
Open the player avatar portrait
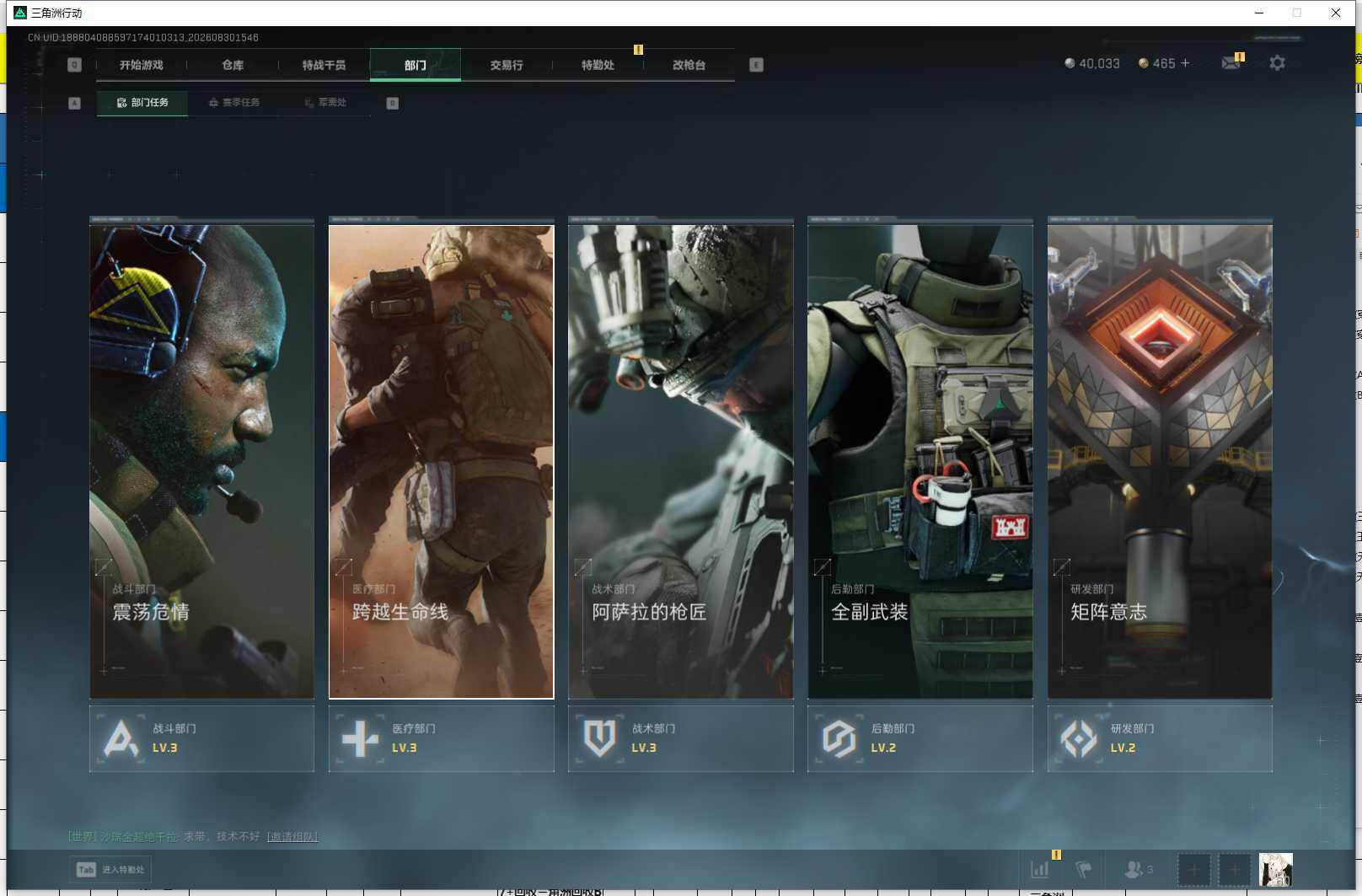tap(1275, 869)
